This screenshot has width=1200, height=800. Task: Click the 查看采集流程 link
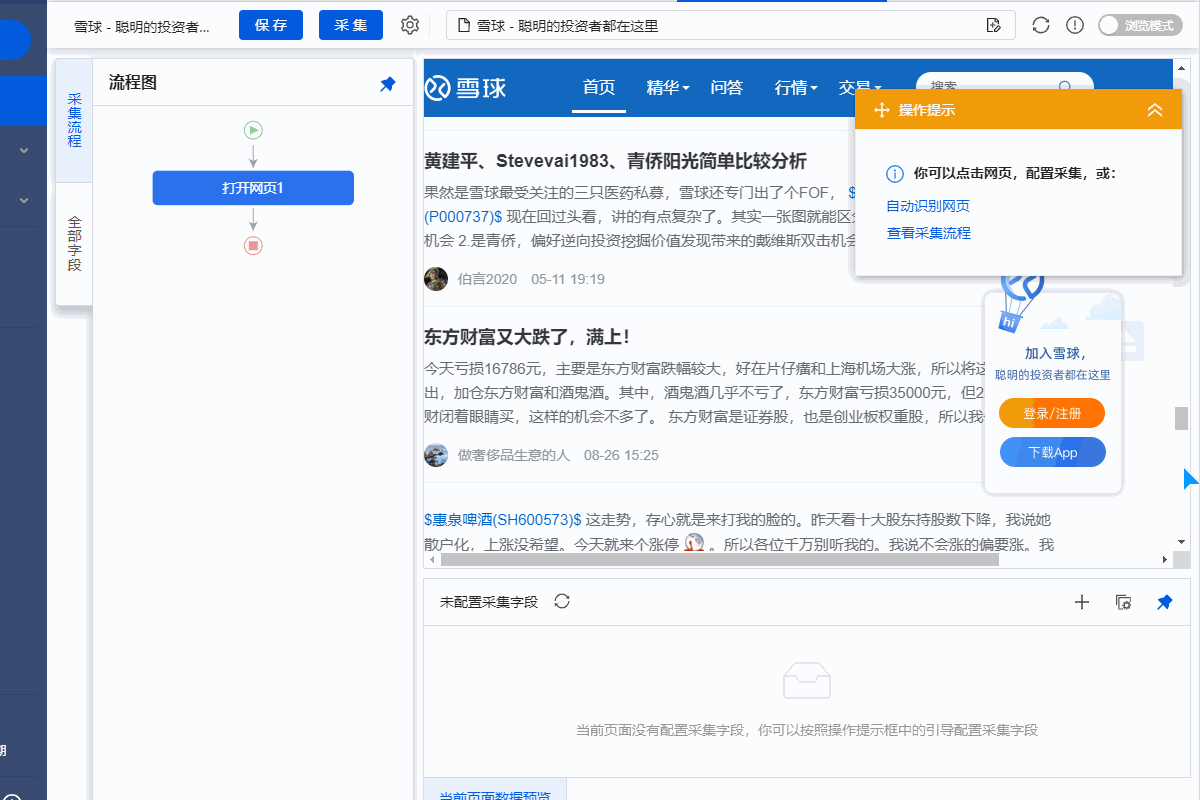[928, 233]
